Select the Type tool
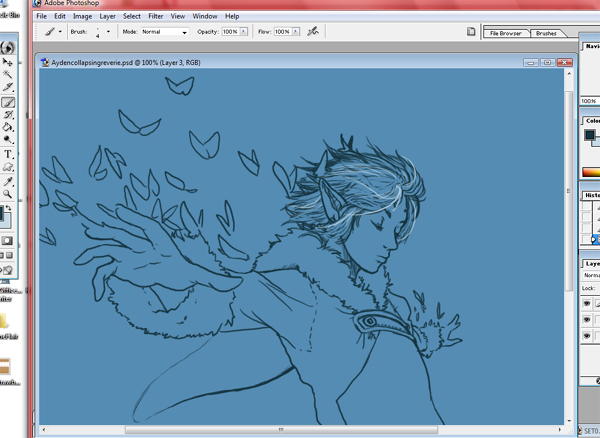 point(8,154)
